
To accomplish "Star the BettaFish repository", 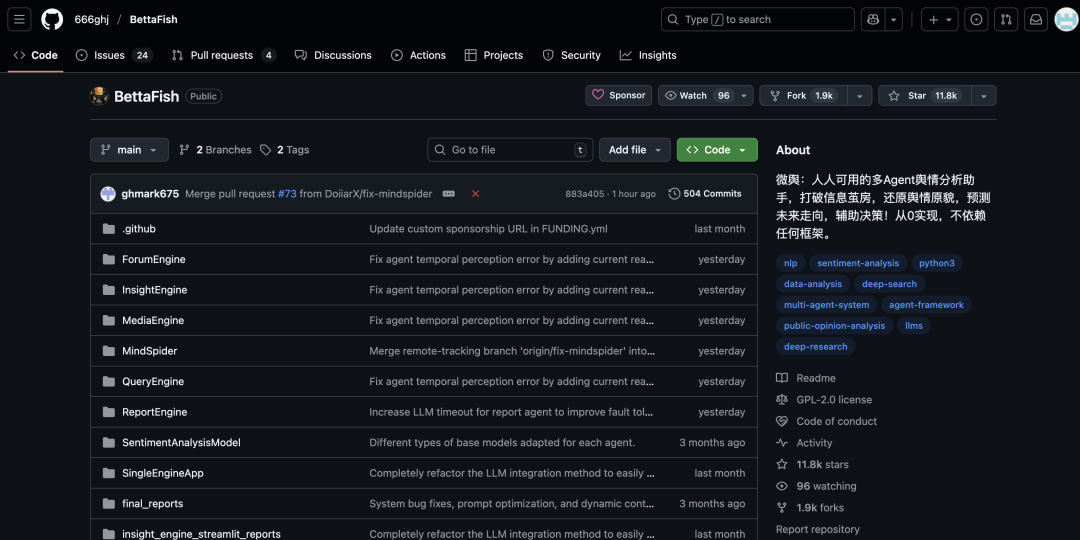I will click(925, 96).
